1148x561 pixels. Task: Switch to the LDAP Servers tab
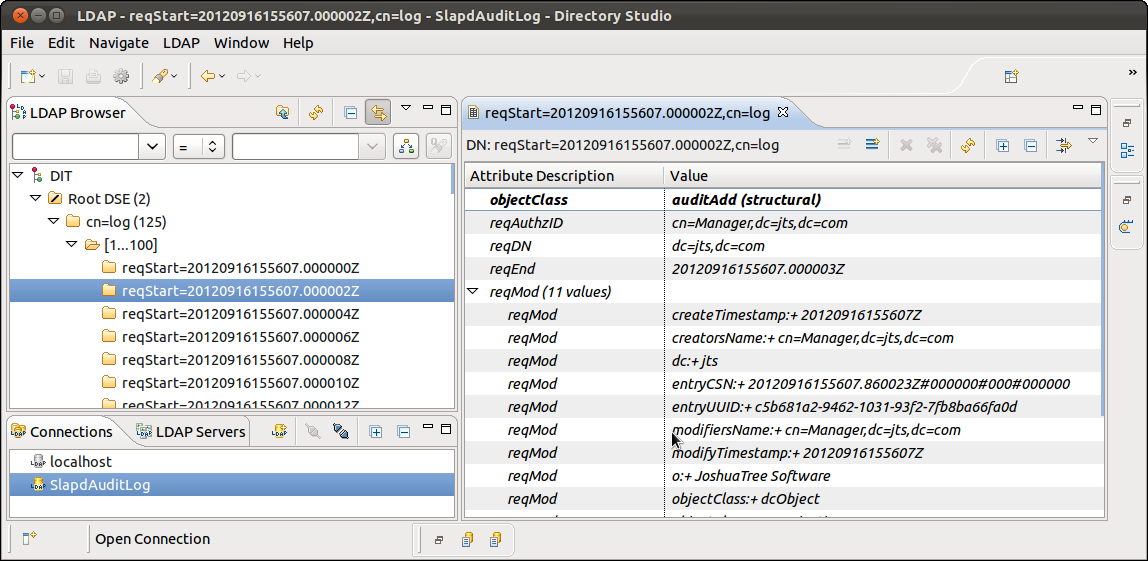tap(190, 432)
